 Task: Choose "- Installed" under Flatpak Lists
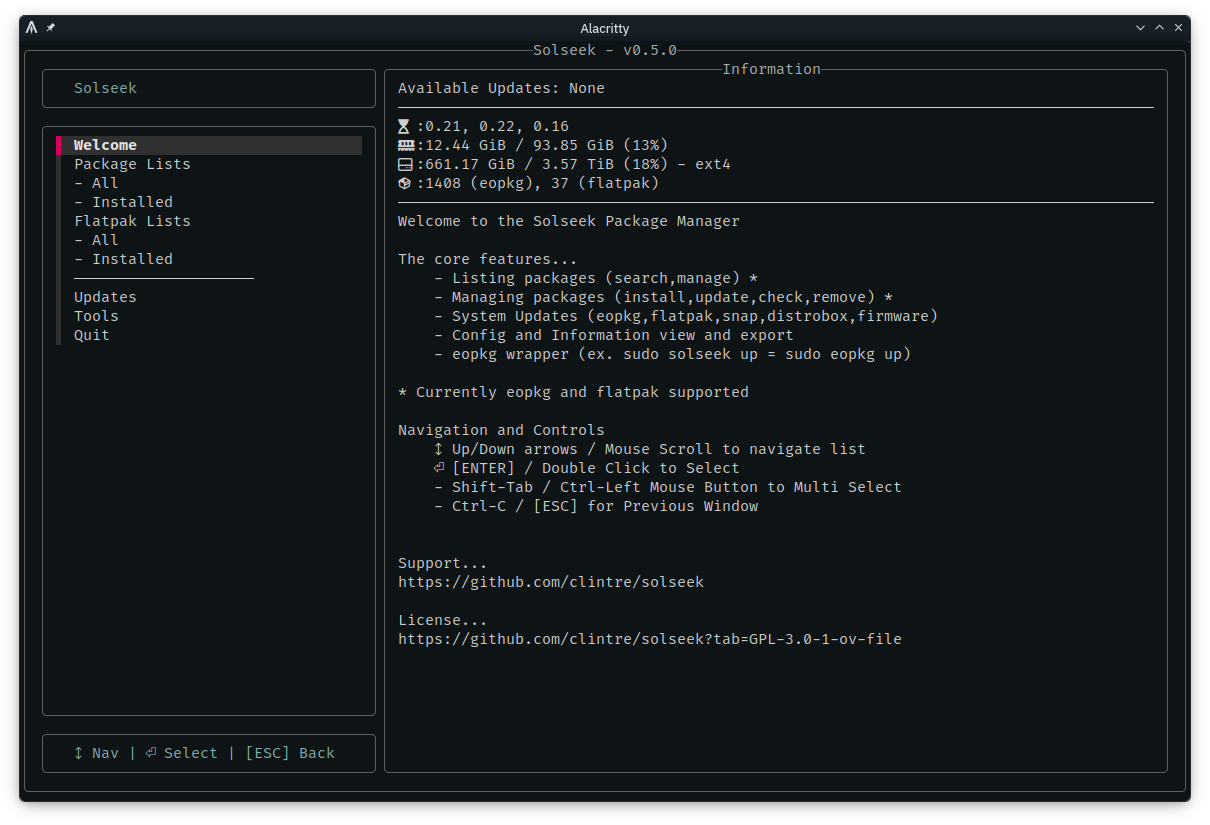tap(123, 259)
